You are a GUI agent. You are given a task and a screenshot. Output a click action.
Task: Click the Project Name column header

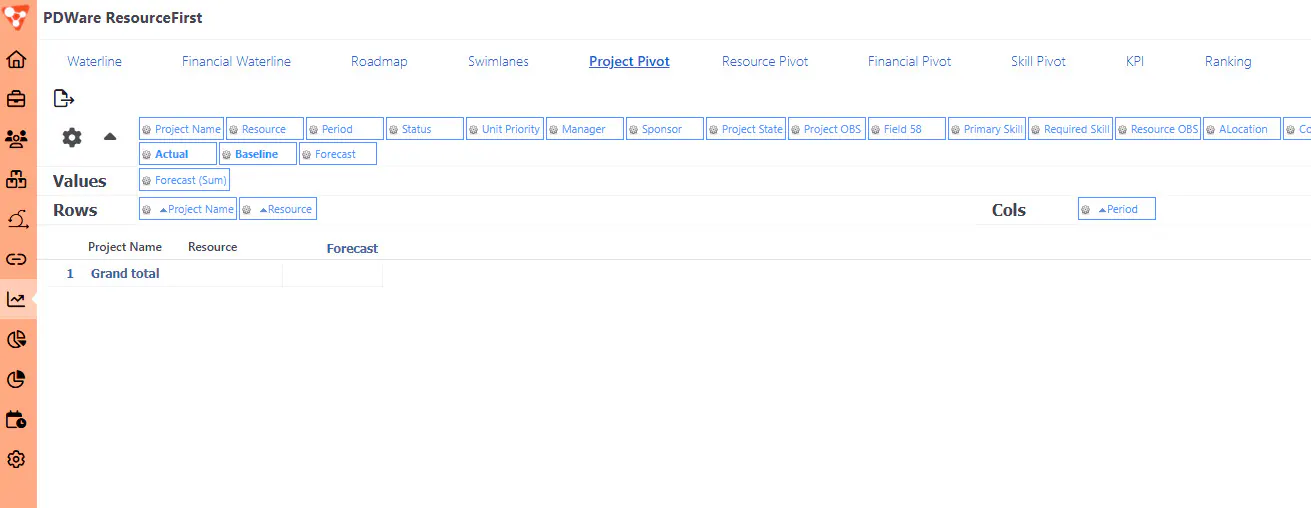(125, 247)
